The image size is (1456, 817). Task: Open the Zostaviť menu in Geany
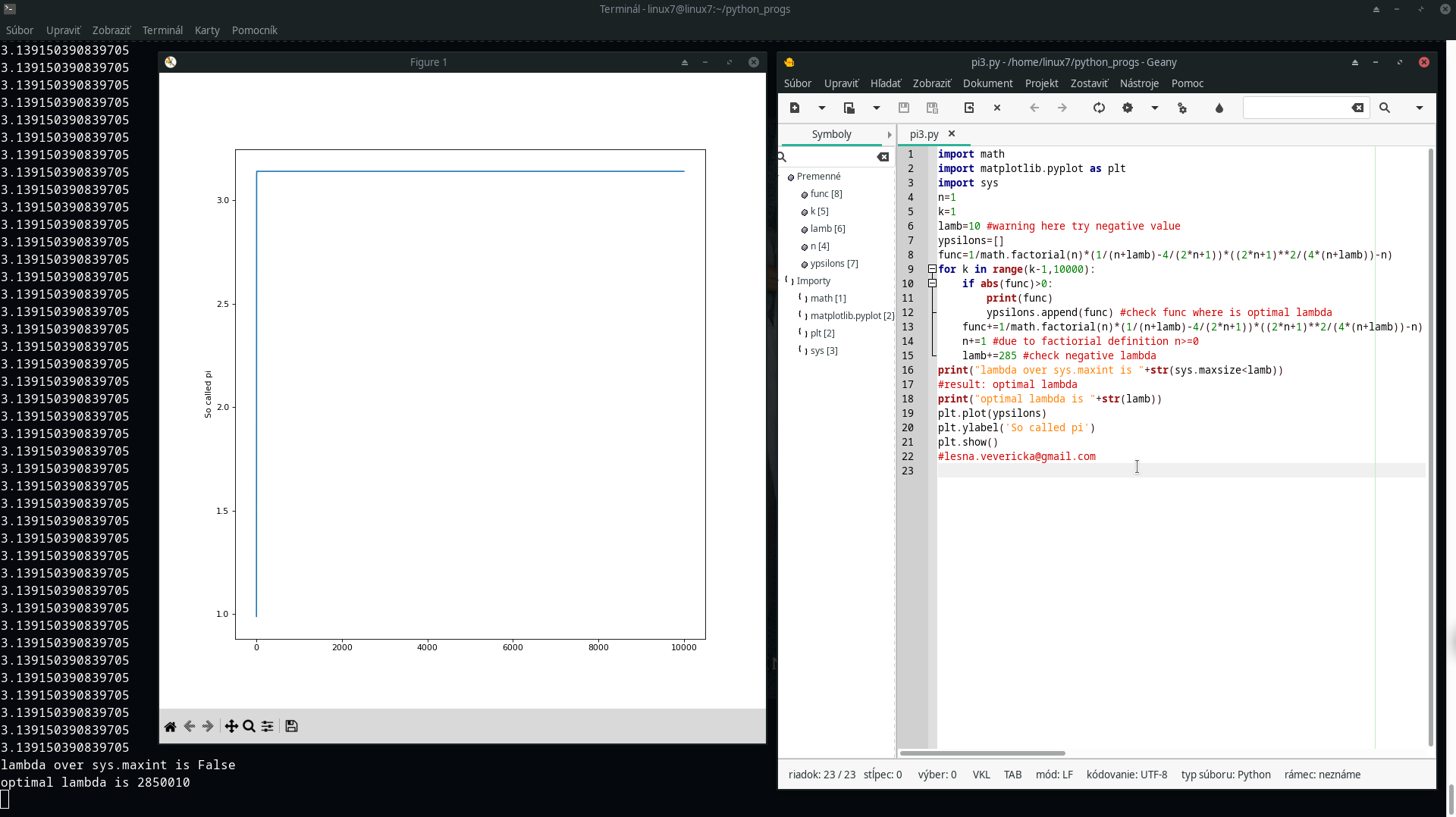coord(1088,83)
